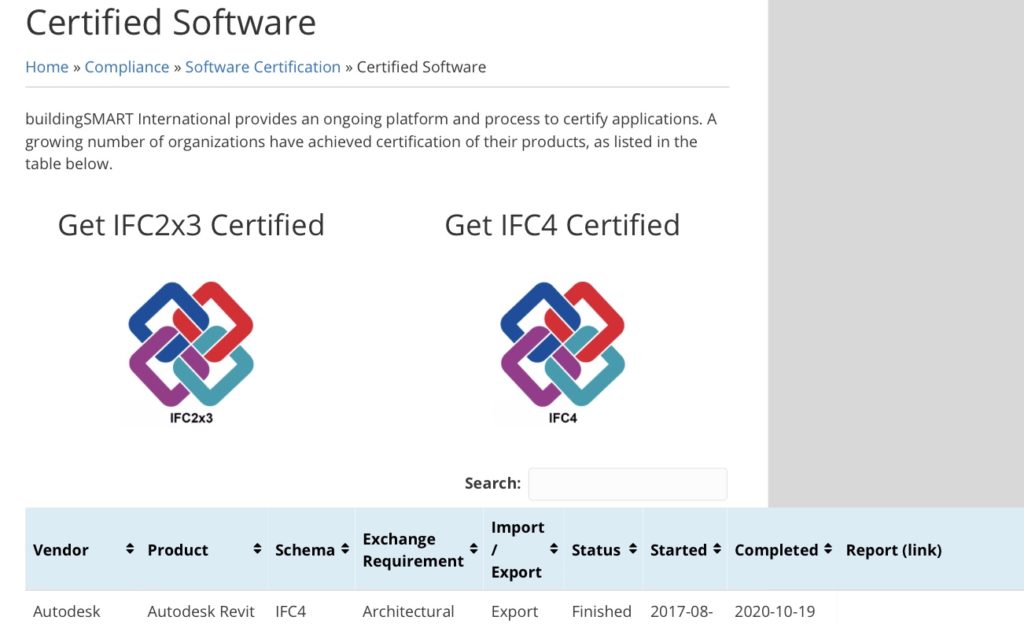Sort table by Schema column
The image size is (1024, 624).
click(x=311, y=550)
